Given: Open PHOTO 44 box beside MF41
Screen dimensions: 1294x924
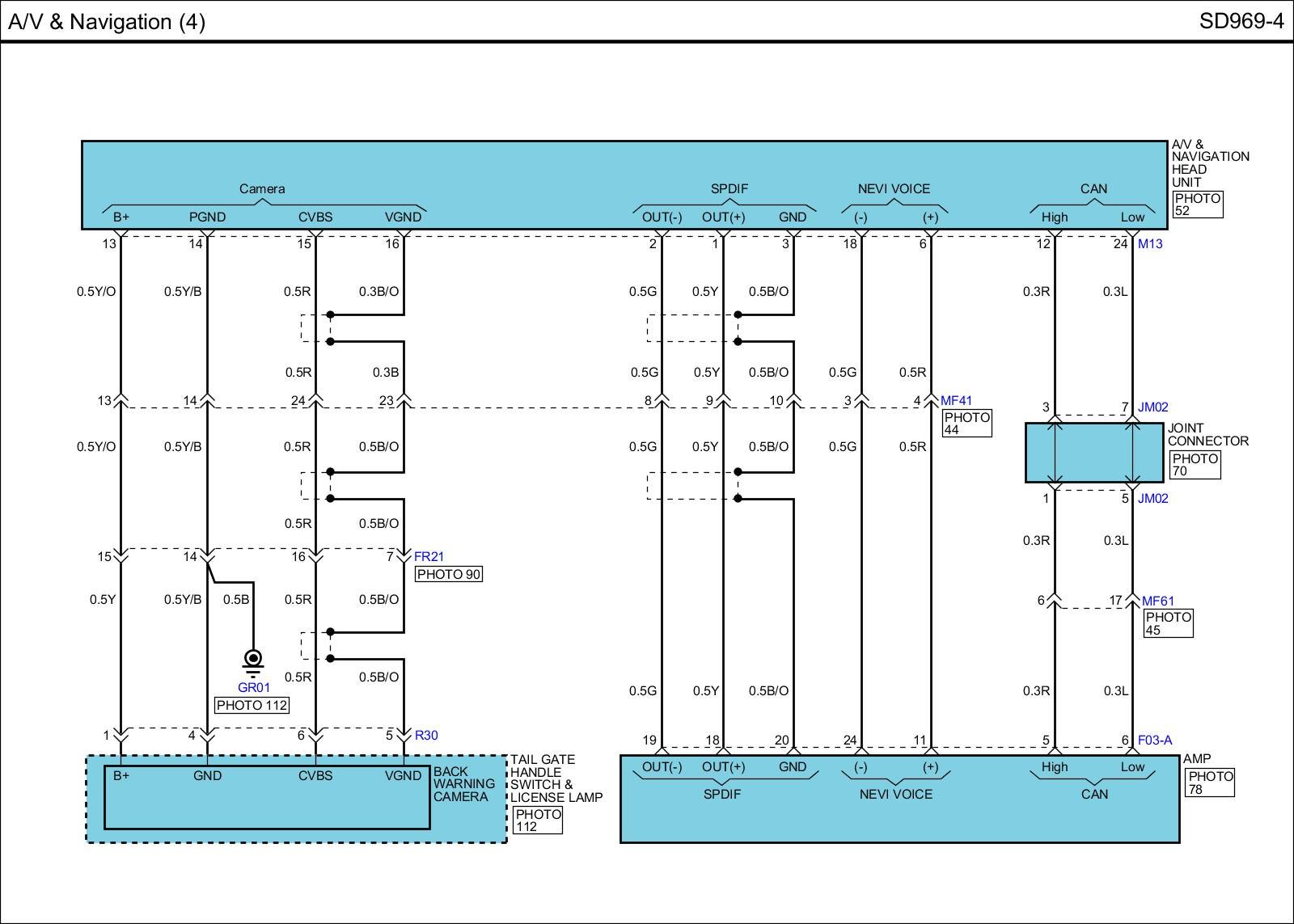Looking at the screenshot, I should [966, 423].
